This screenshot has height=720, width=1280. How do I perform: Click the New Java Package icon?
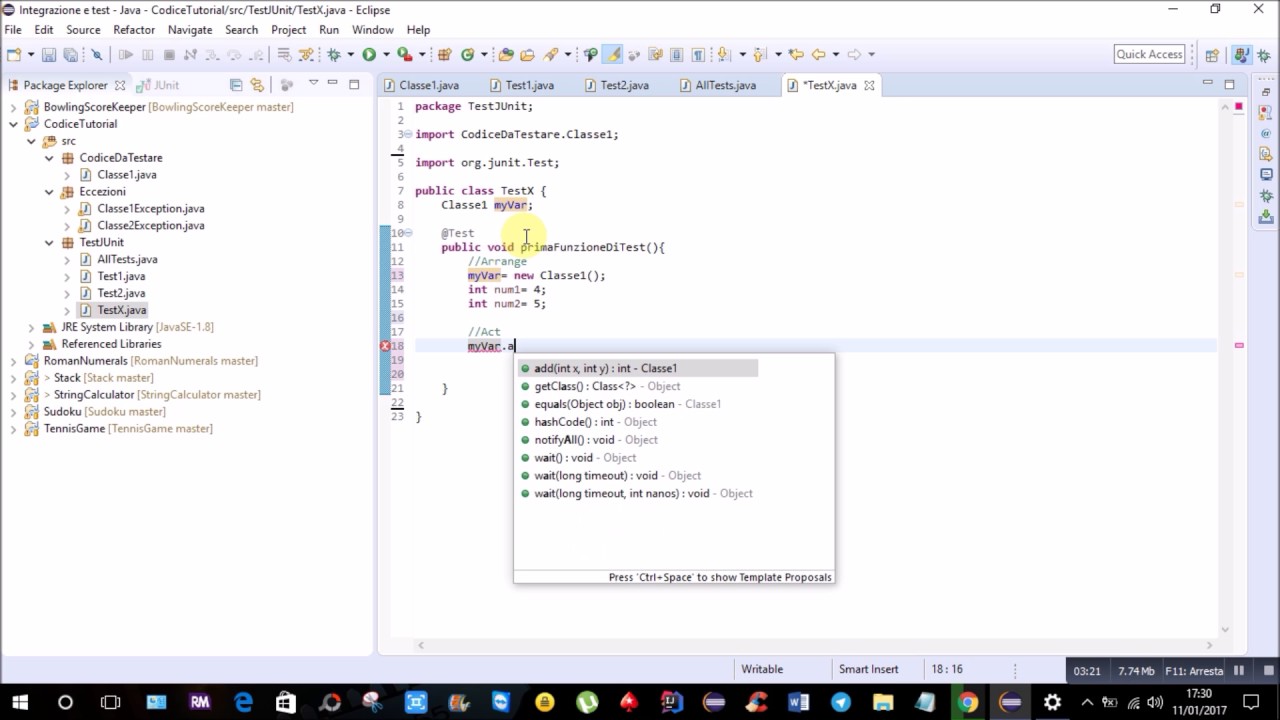444,55
